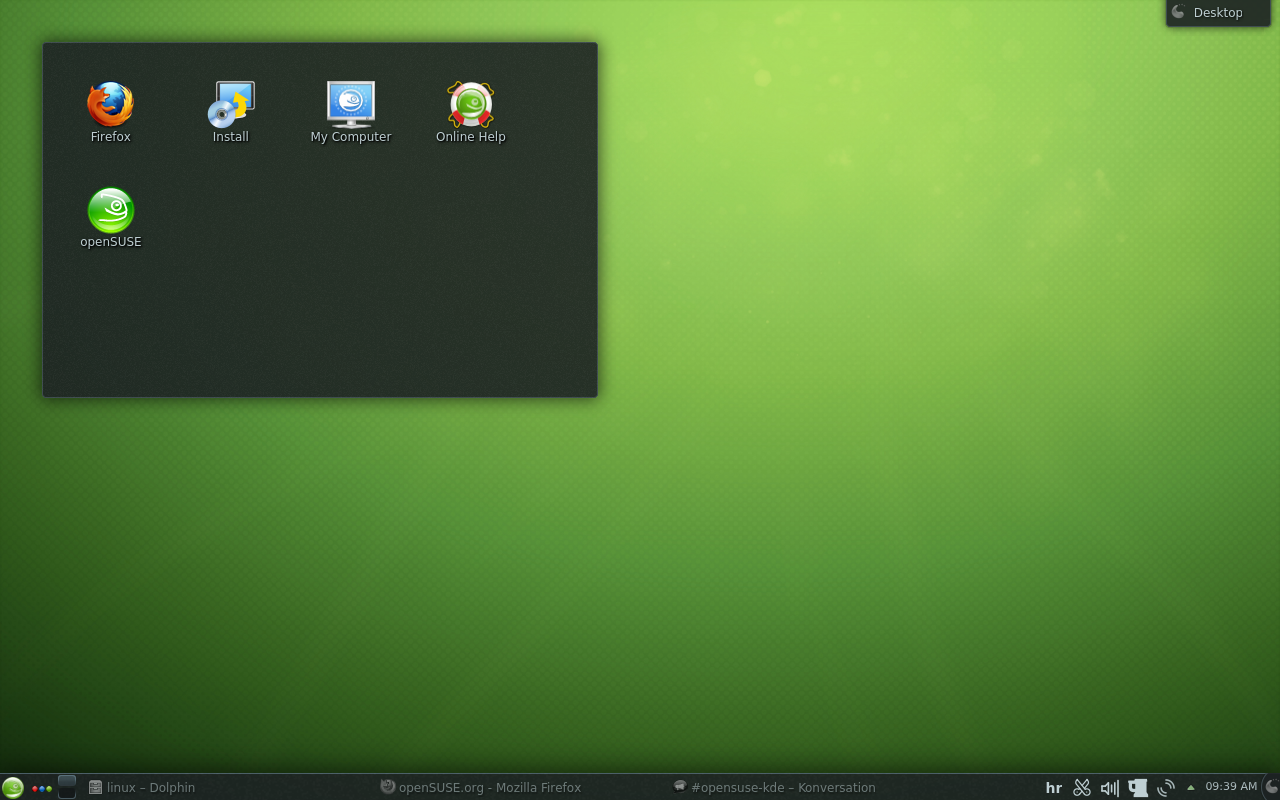Screen dimensions: 1280x800
Task: Open the Firefox desktop icon
Action: coord(110,105)
